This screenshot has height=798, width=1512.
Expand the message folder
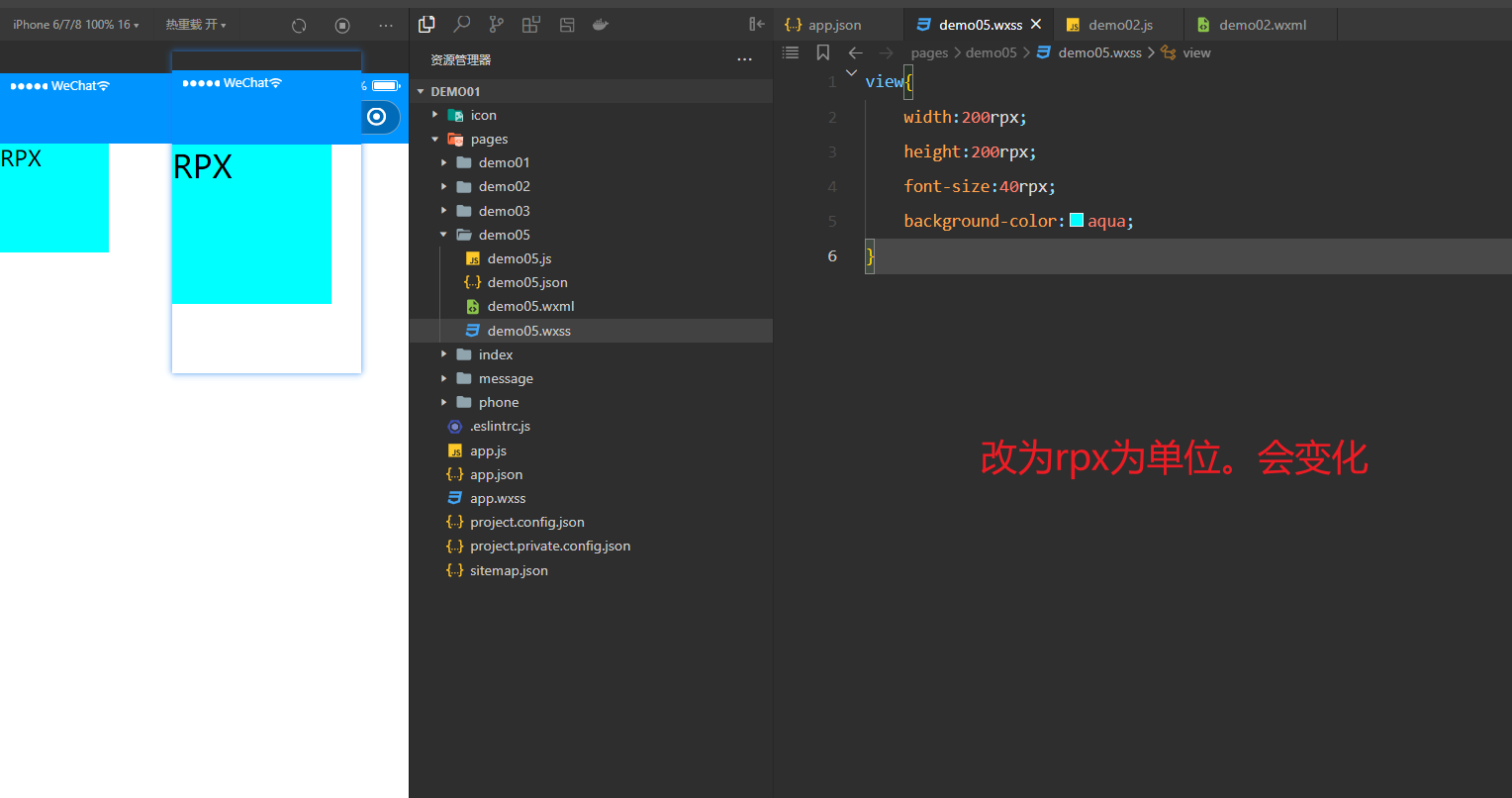coord(444,378)
